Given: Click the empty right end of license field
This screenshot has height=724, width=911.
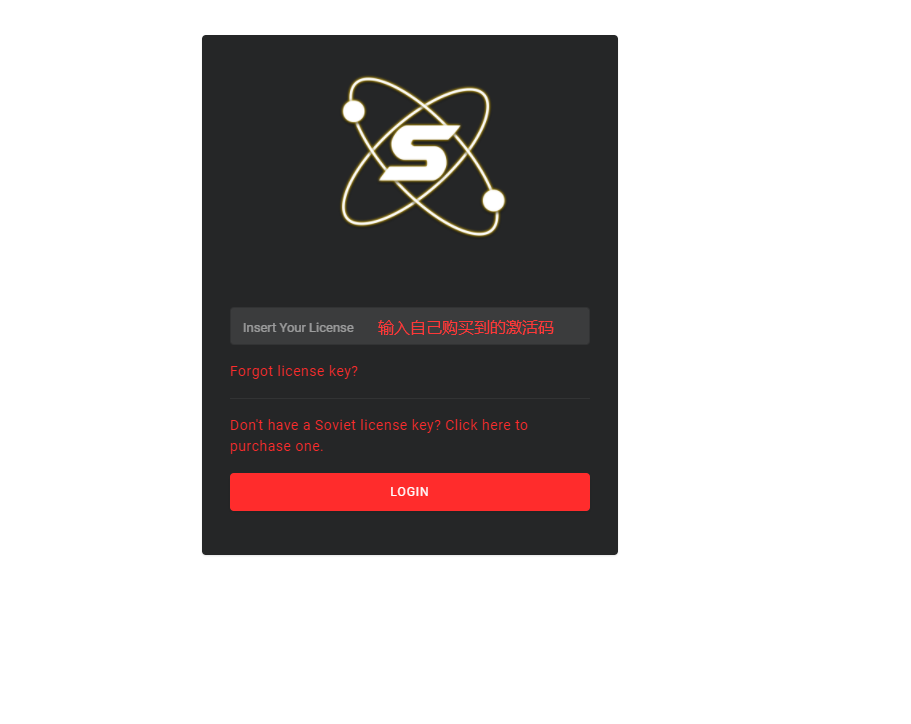Looking at the screenshot, I should [x=572, y=326].
